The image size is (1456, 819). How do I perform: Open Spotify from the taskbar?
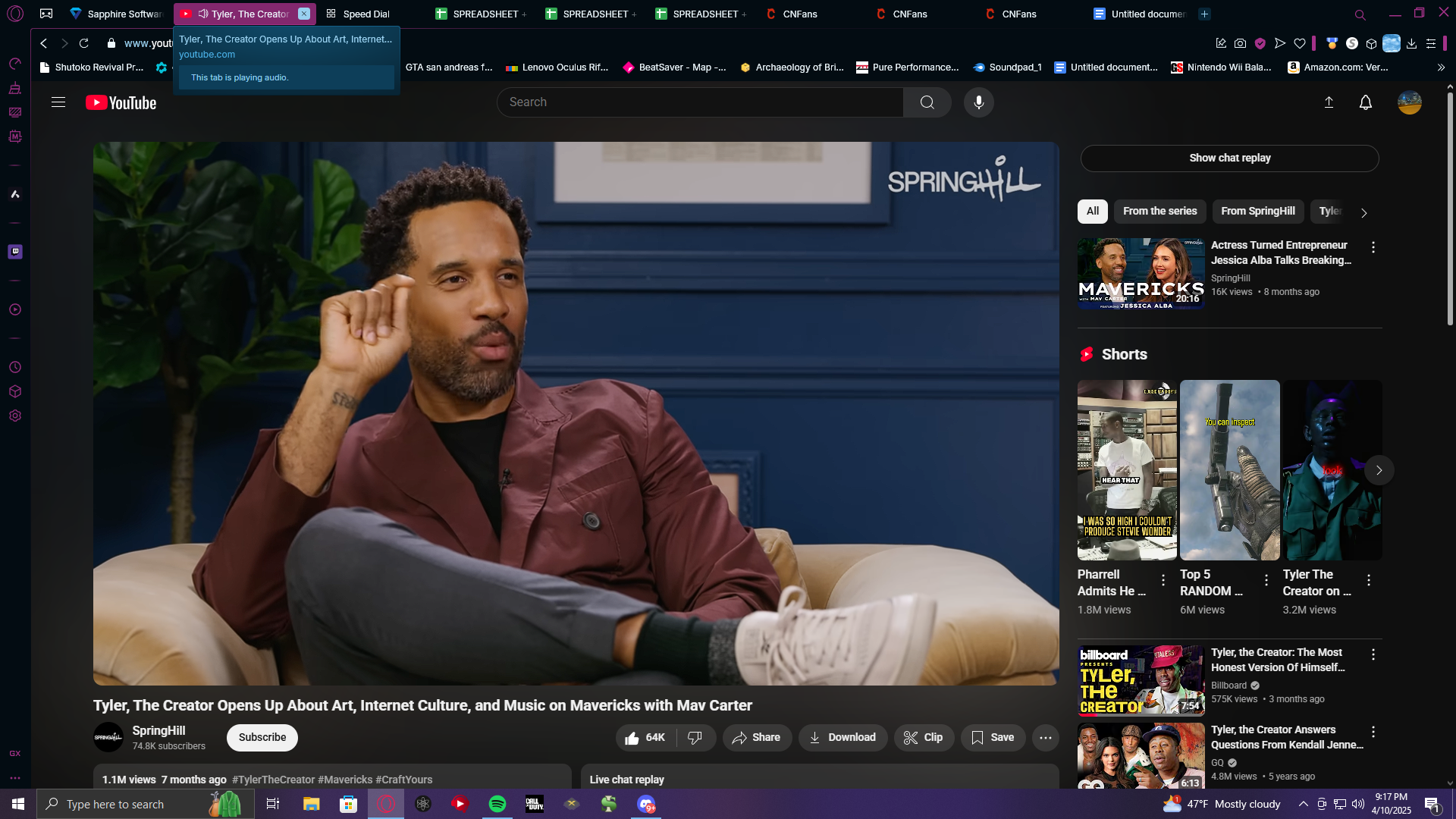click(497, 804)
